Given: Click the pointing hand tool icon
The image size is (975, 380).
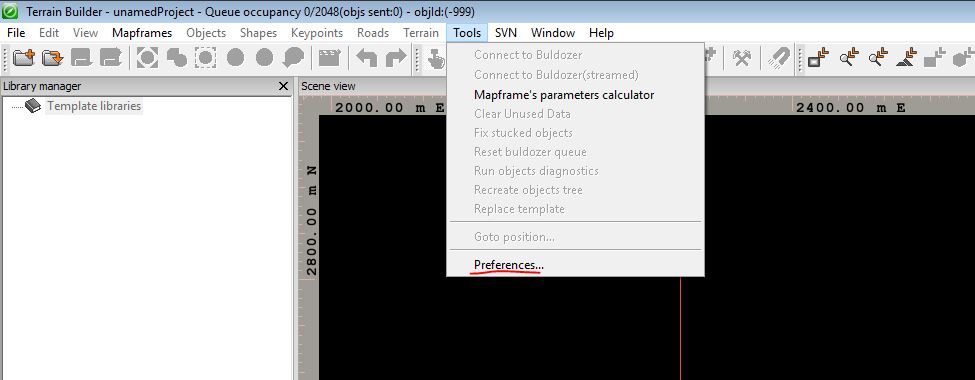Looking at the screenshot, I should point(437,58).
